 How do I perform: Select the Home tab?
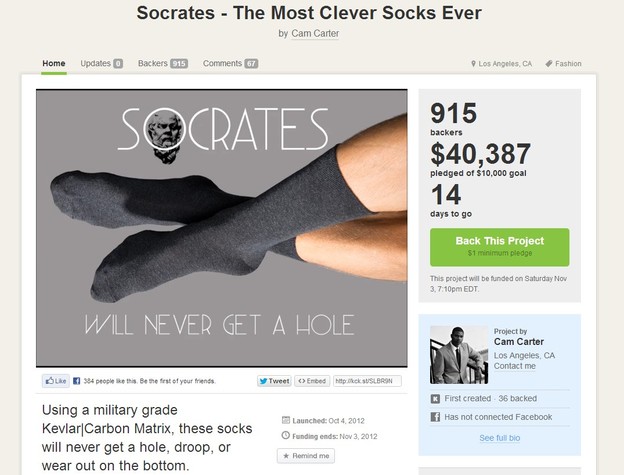pyautogui.click(x=54, y=64)
